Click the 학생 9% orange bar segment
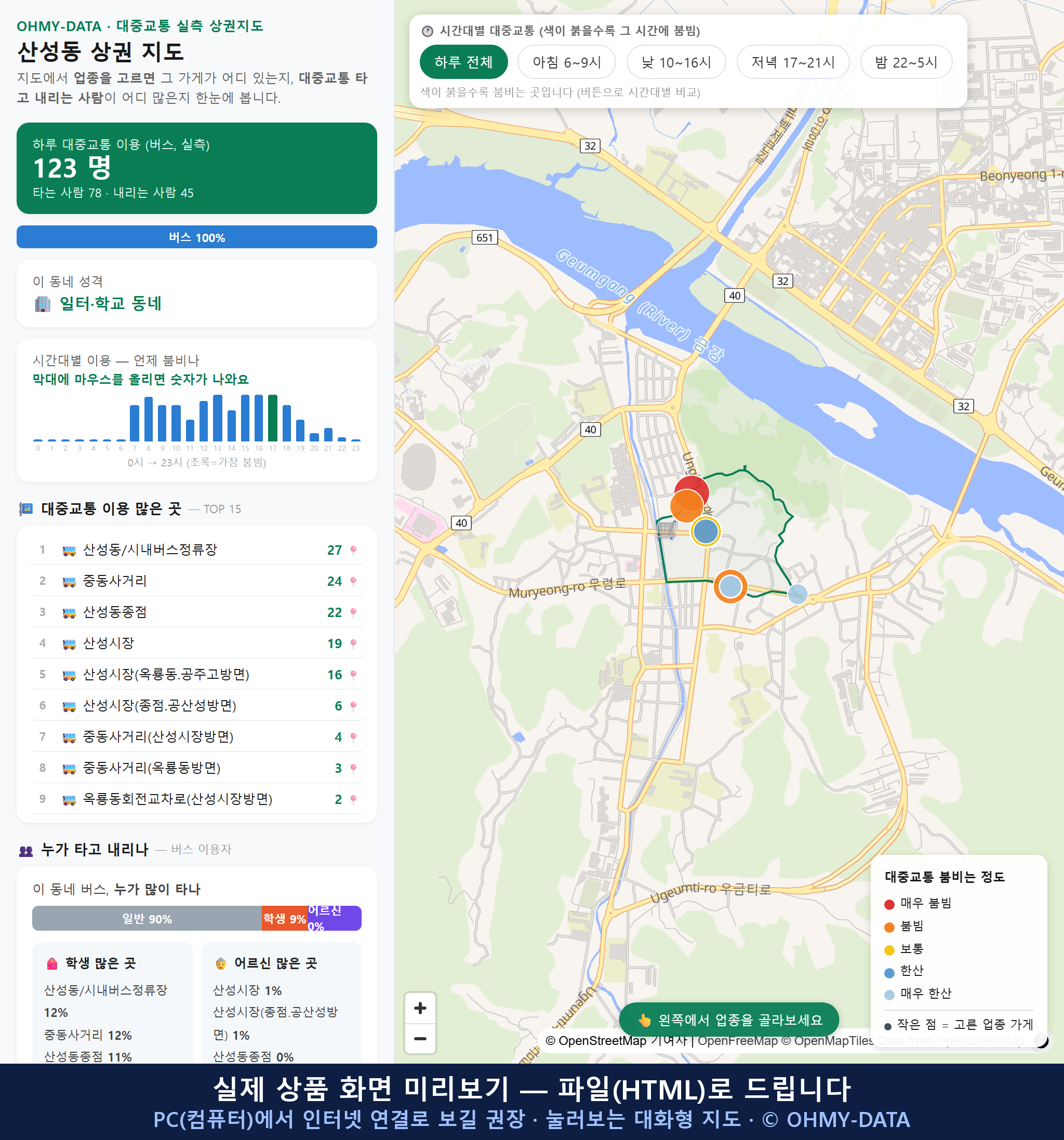The height and width of the screenshot is (1140, 1064). [x=285, y=918]
